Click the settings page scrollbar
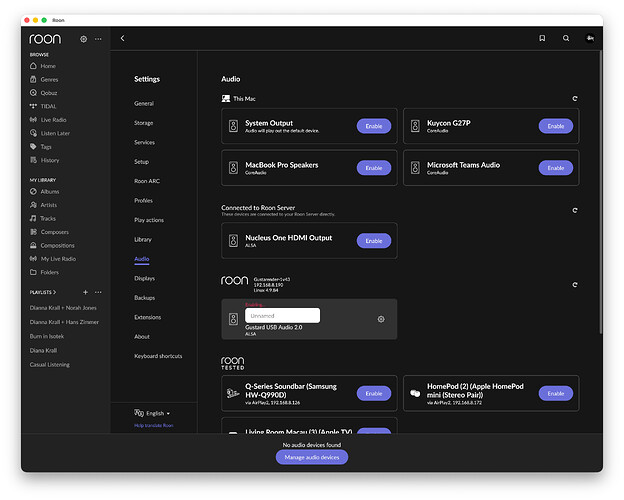The image size is (624, 500). [x=600, y=191]
